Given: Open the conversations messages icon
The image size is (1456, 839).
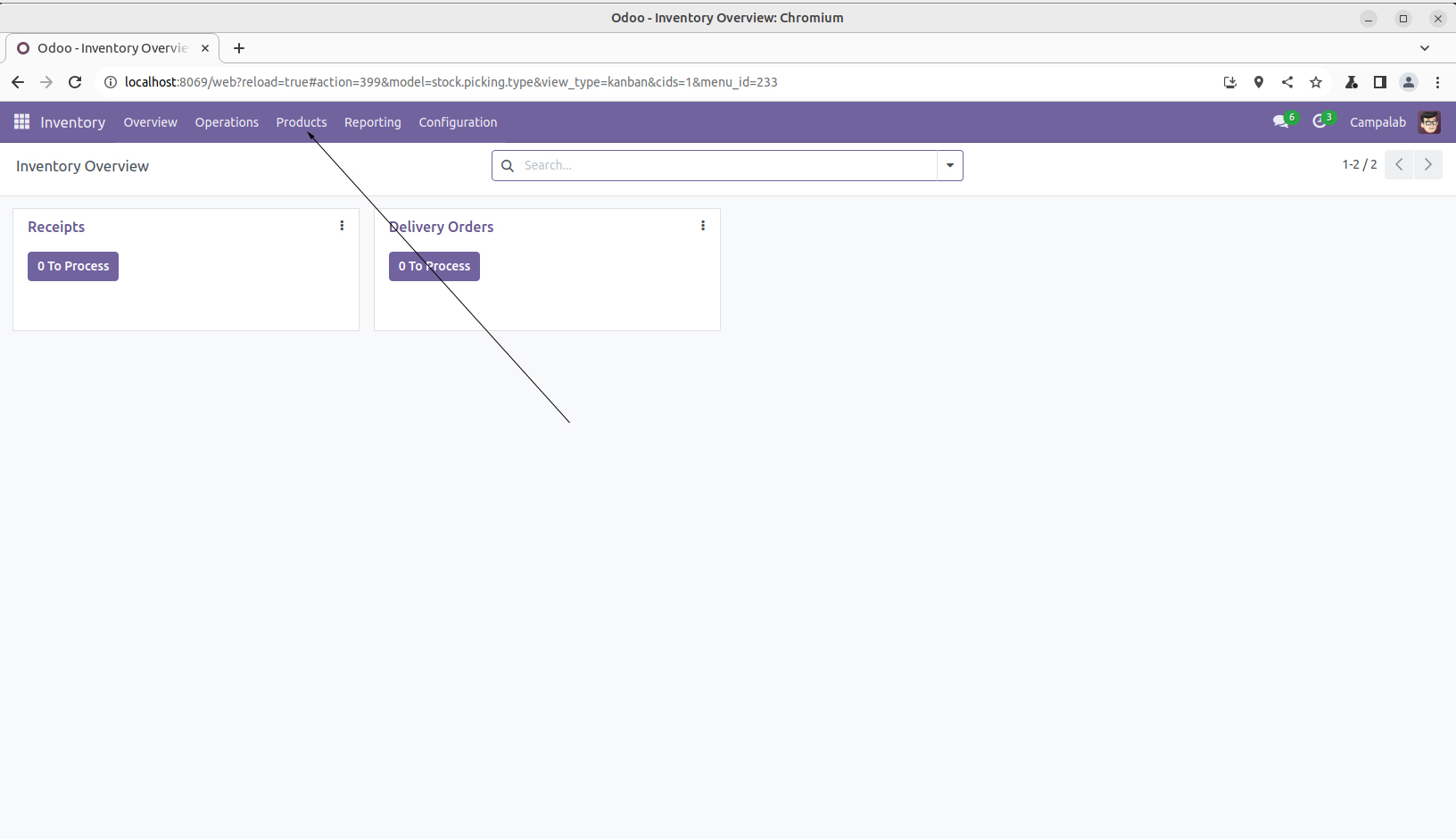Looking at the screenshot, I should 1280,122.
